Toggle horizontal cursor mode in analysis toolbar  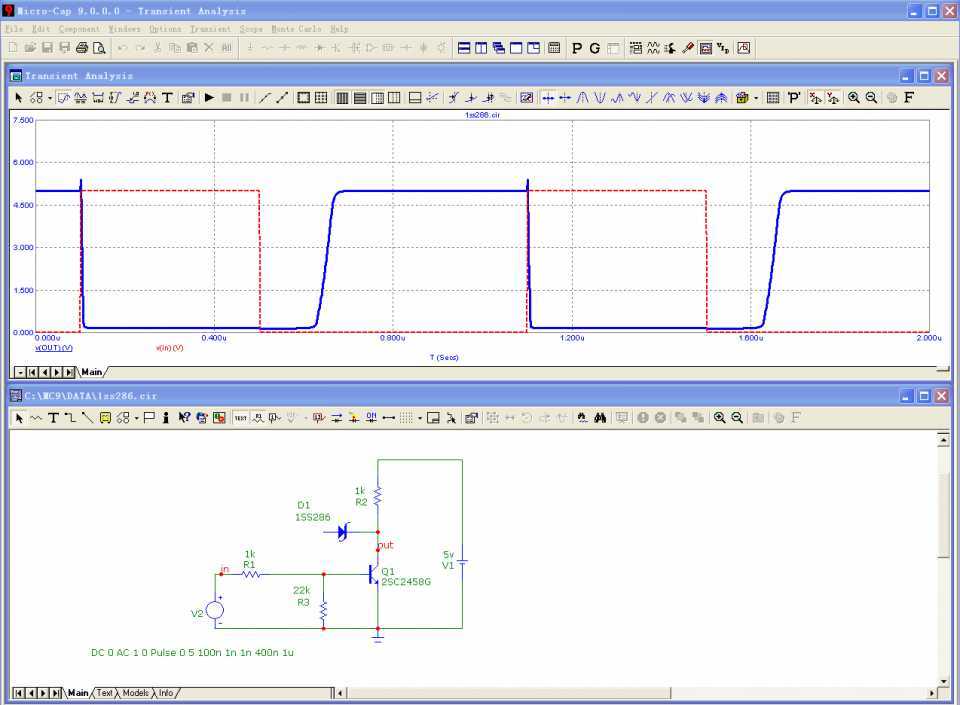pyautogui.click(x=548, y=97)
